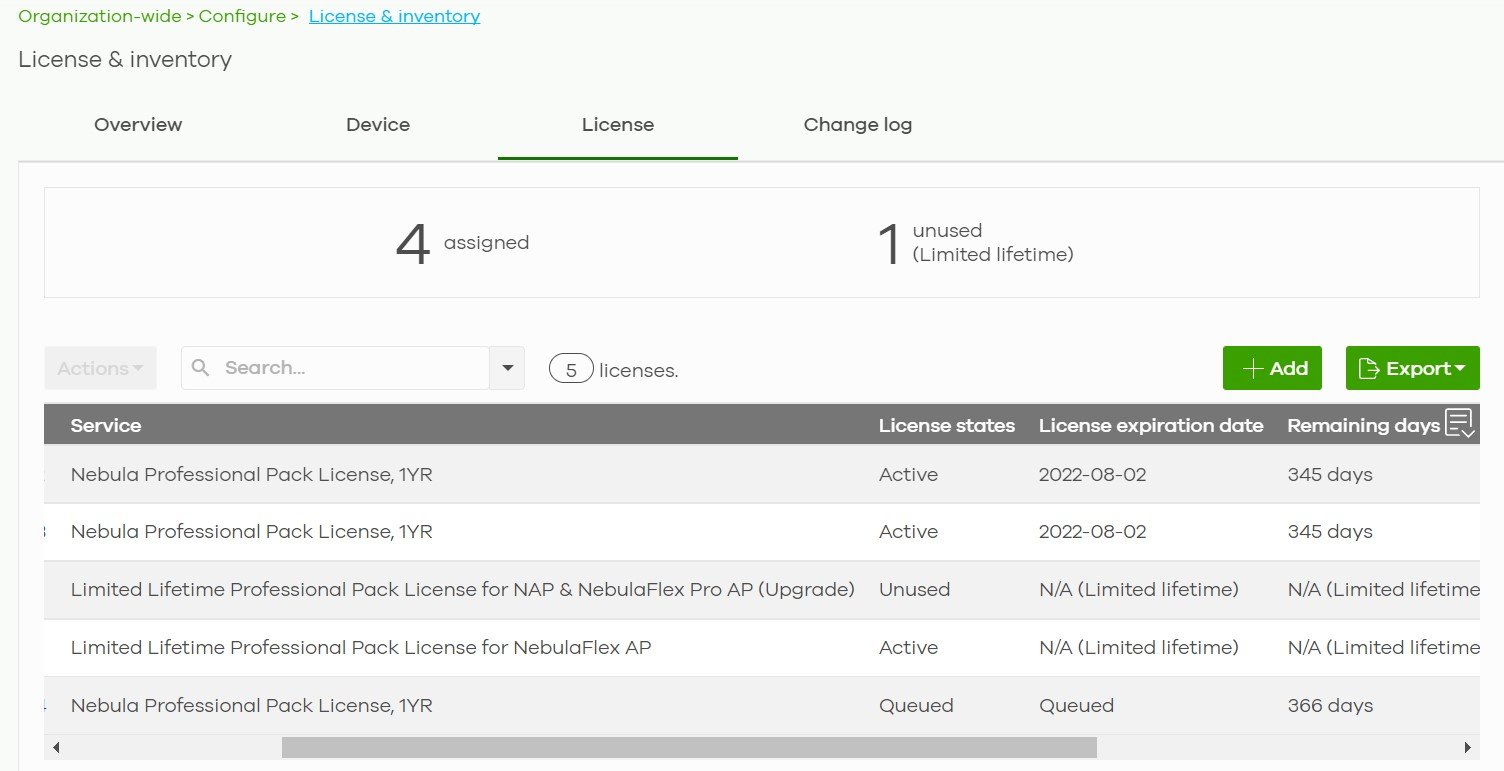Click the scrollbar right arrow
Image resolution: width=1504 pixels, height=771 pixels.
pos(1467,747)
